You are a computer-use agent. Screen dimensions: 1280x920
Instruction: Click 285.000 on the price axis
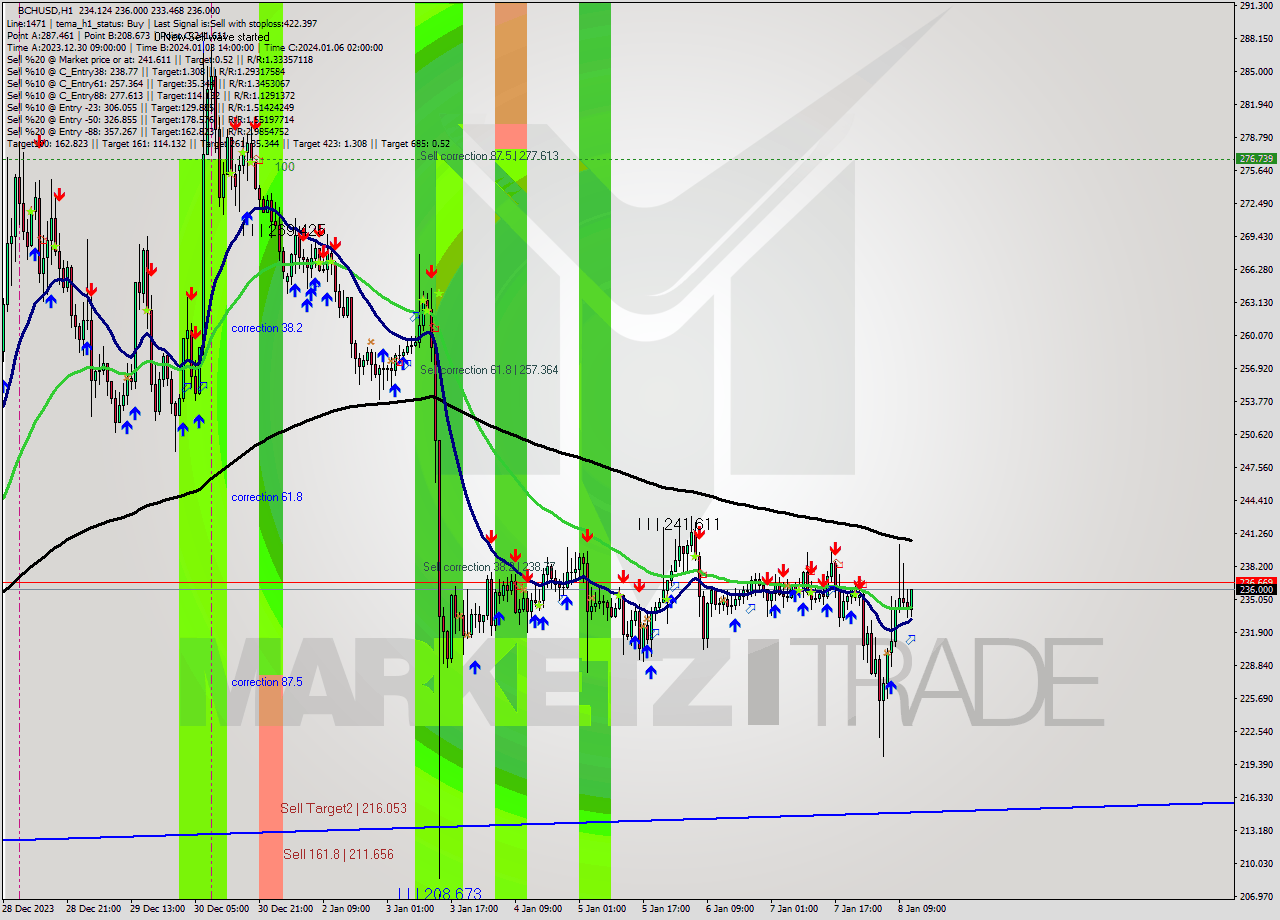point(1255,72)
